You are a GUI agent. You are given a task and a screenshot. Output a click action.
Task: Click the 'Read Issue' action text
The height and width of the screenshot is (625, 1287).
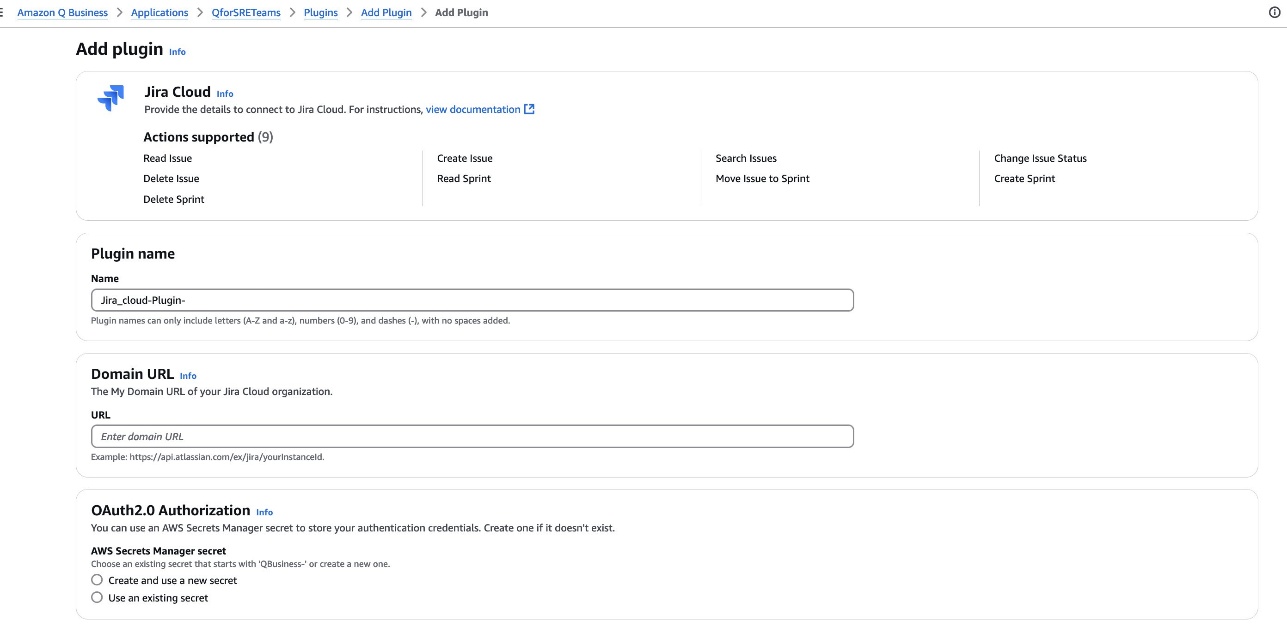[x=168, y=159]
